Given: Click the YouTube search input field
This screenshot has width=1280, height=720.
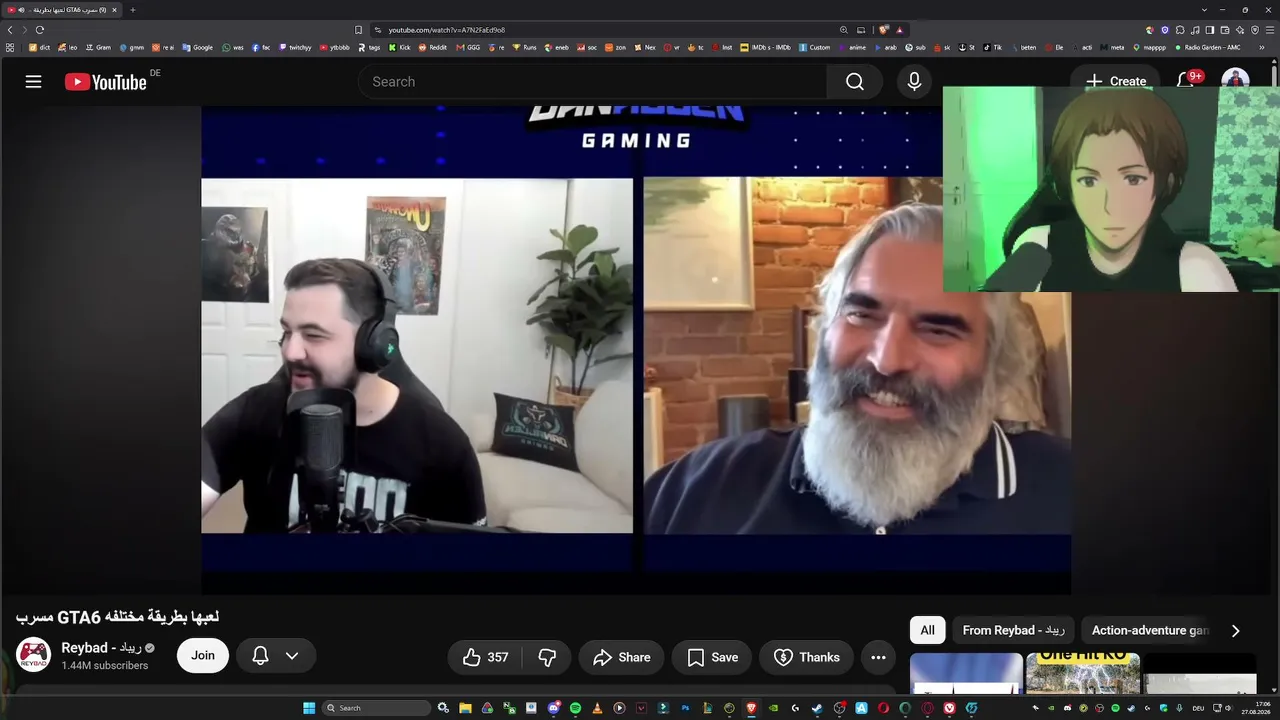Looking at the screenshot, I should tap(592, 82).
